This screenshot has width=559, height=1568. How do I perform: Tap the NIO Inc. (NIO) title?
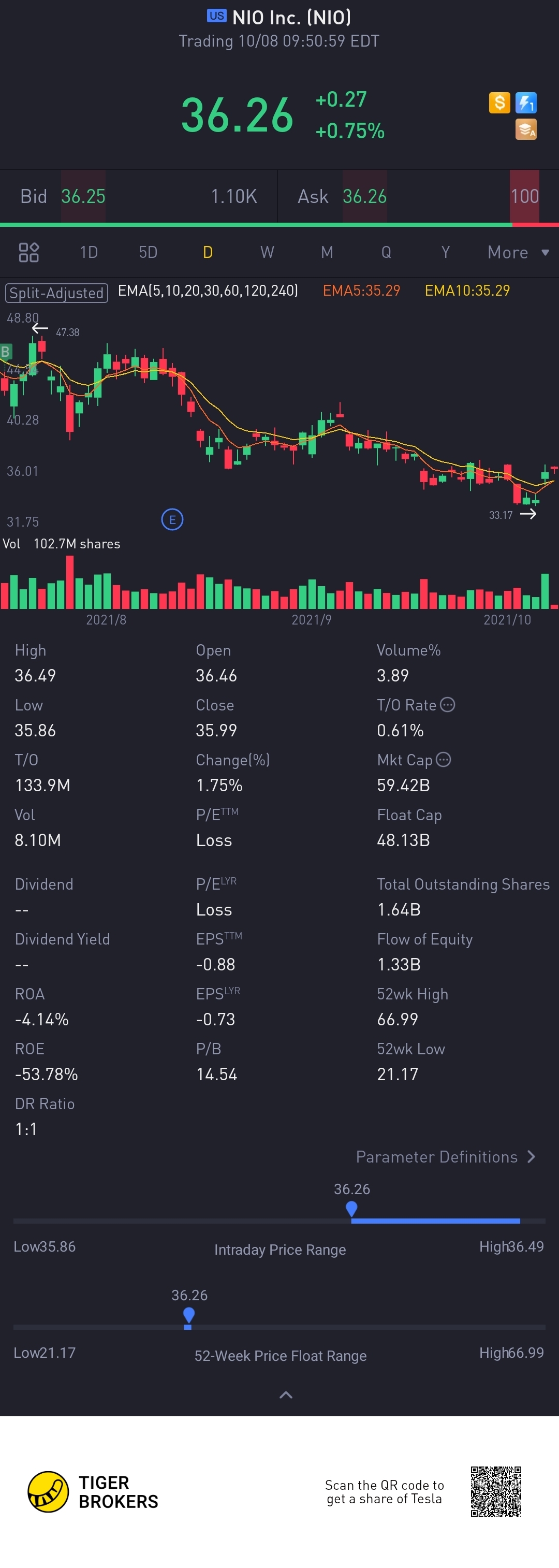point(291,17)
